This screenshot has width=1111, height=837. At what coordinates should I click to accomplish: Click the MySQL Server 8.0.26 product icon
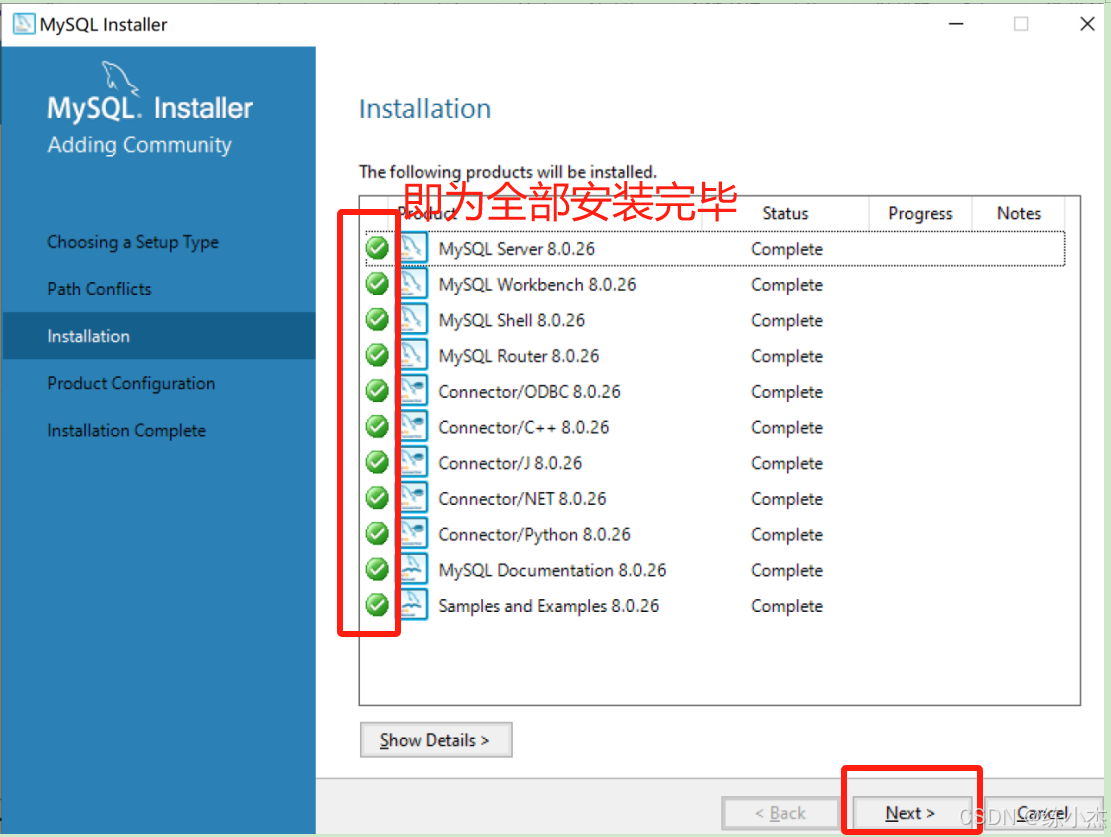[414, 249]
